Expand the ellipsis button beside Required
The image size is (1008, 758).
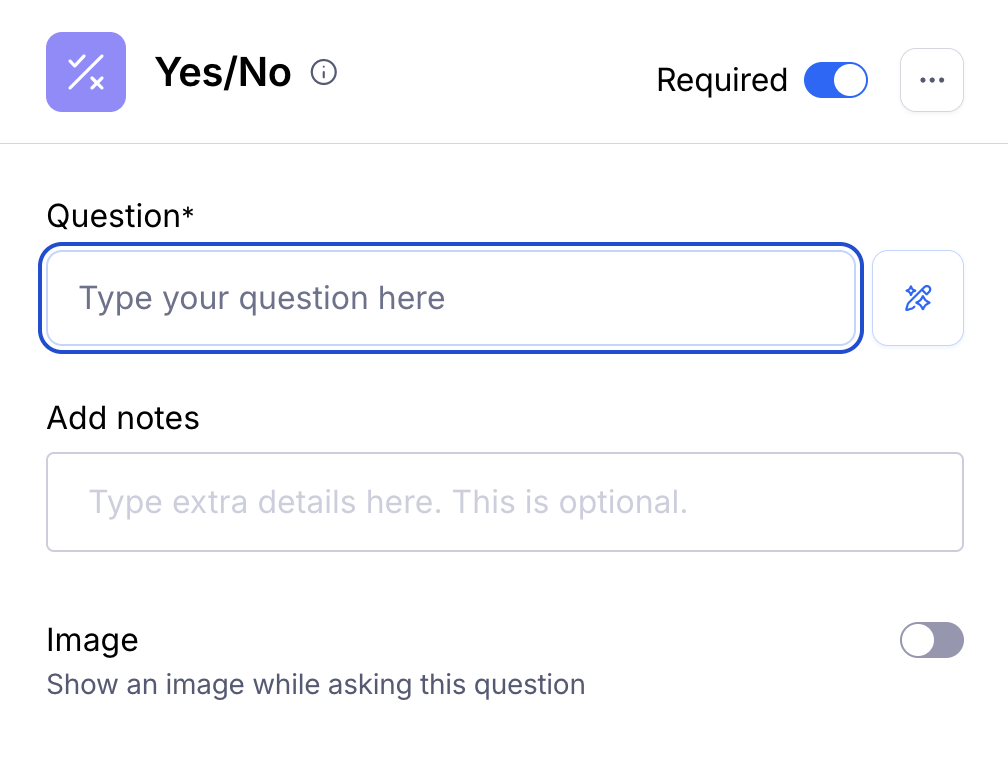click(931, 80)
